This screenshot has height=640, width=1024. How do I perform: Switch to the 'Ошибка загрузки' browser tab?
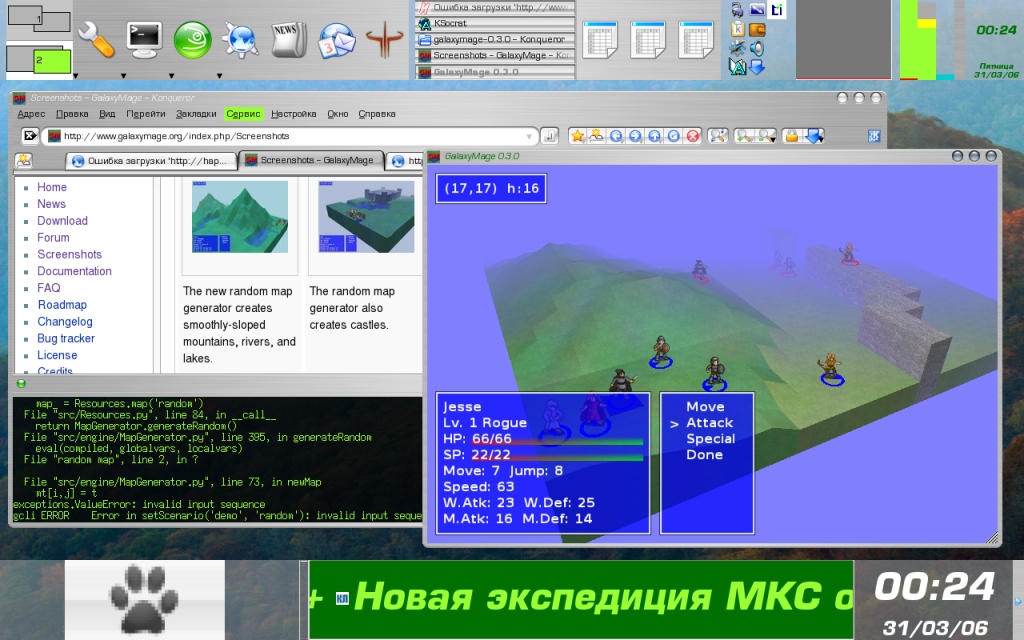click(x=150, y=161)
